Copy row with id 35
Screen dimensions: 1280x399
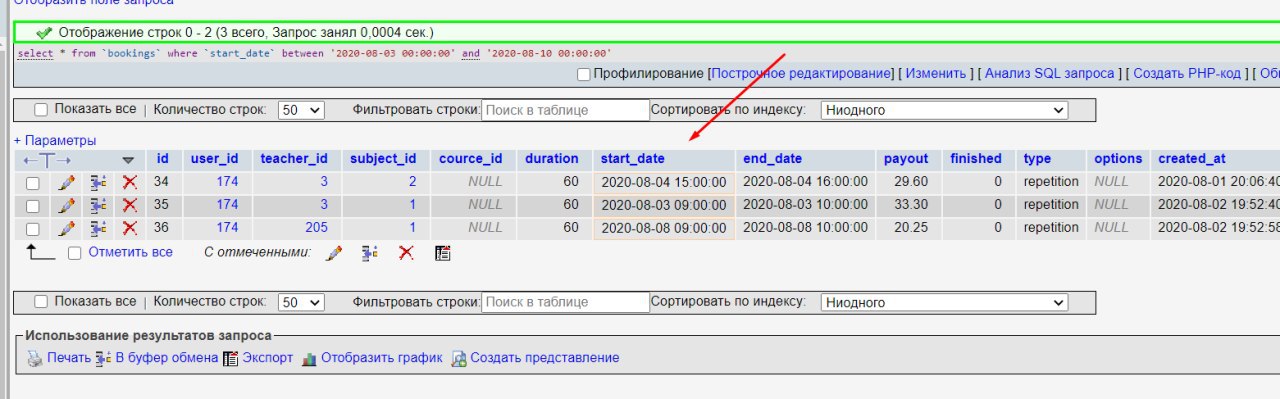98,205
